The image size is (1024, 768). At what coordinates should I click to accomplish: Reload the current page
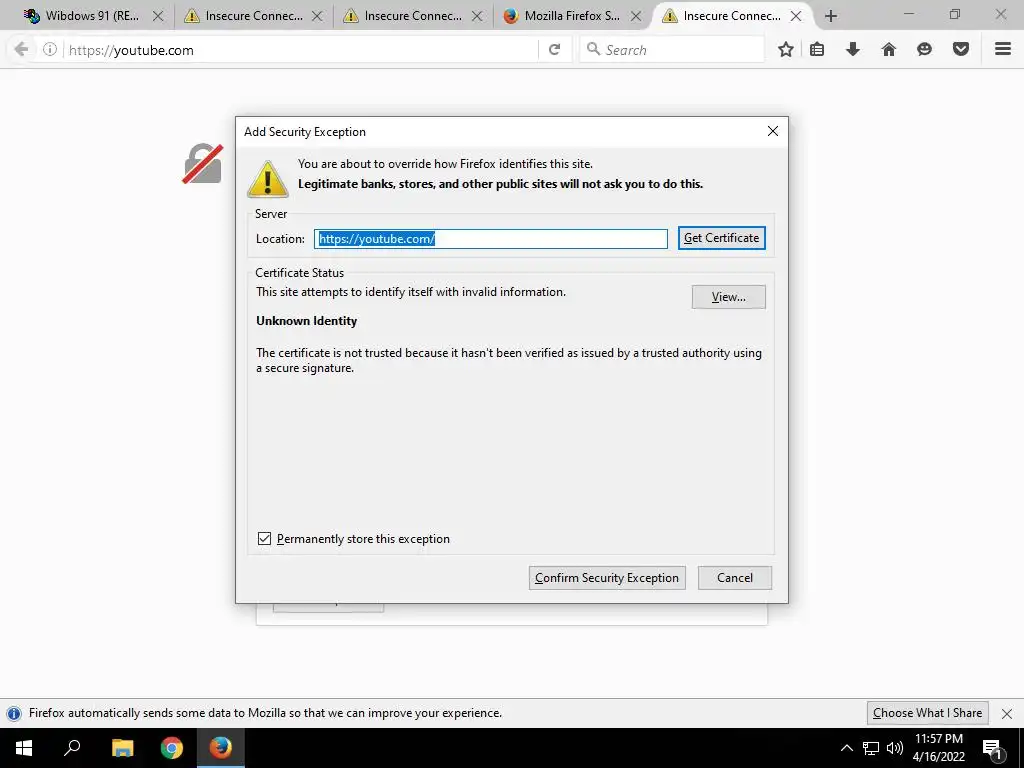pyautogui.click(x=554, y=50)
